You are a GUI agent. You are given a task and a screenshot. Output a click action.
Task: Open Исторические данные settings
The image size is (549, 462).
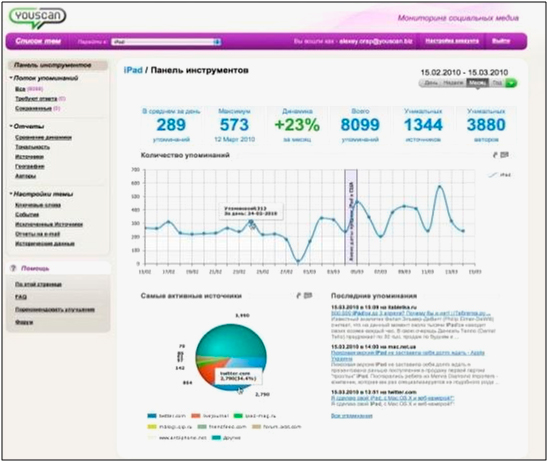(x=45, y=244)
